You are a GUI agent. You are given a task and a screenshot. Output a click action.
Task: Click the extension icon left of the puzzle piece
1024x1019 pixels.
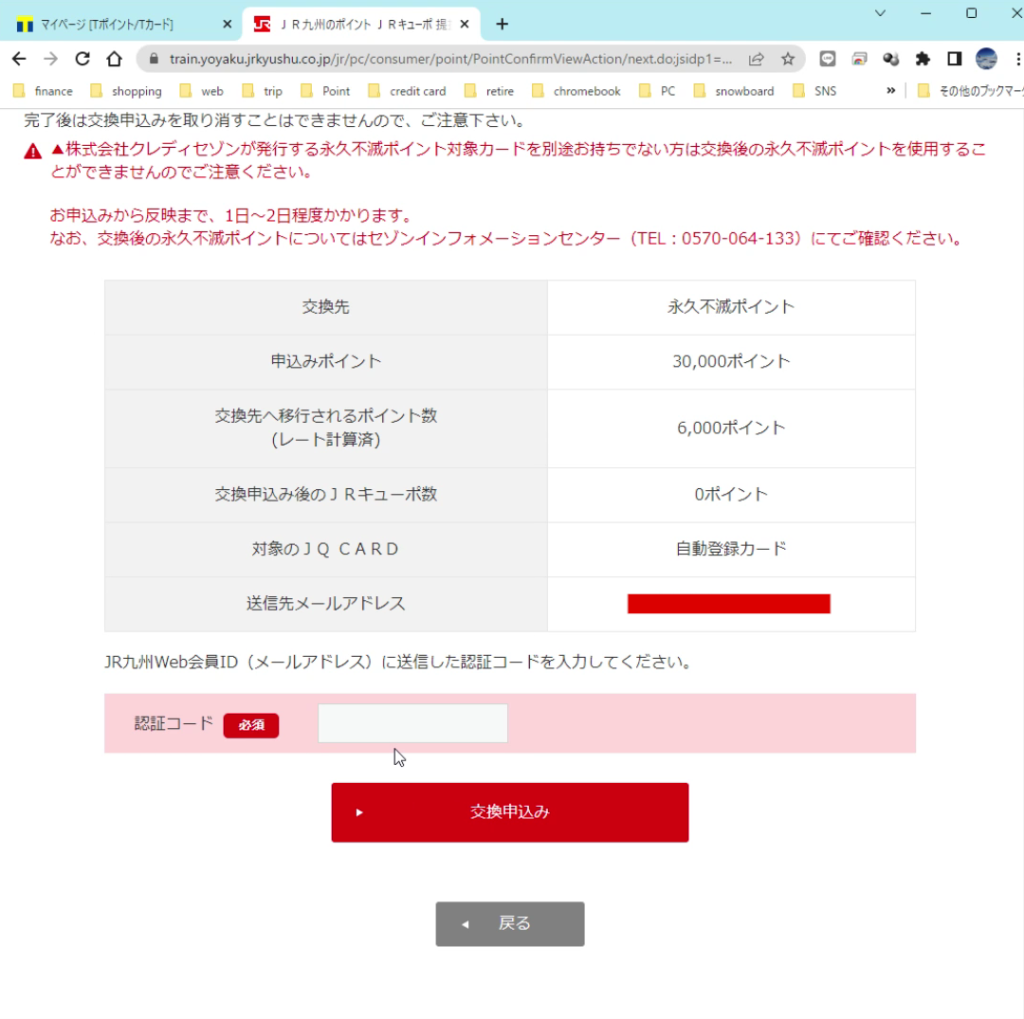891,59
